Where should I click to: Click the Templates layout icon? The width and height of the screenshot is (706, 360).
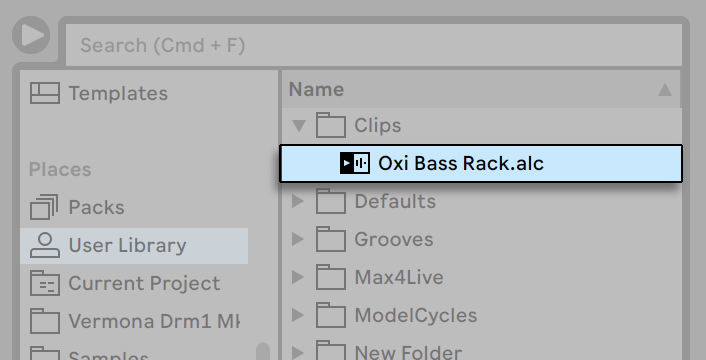click(x=45, y=93)
